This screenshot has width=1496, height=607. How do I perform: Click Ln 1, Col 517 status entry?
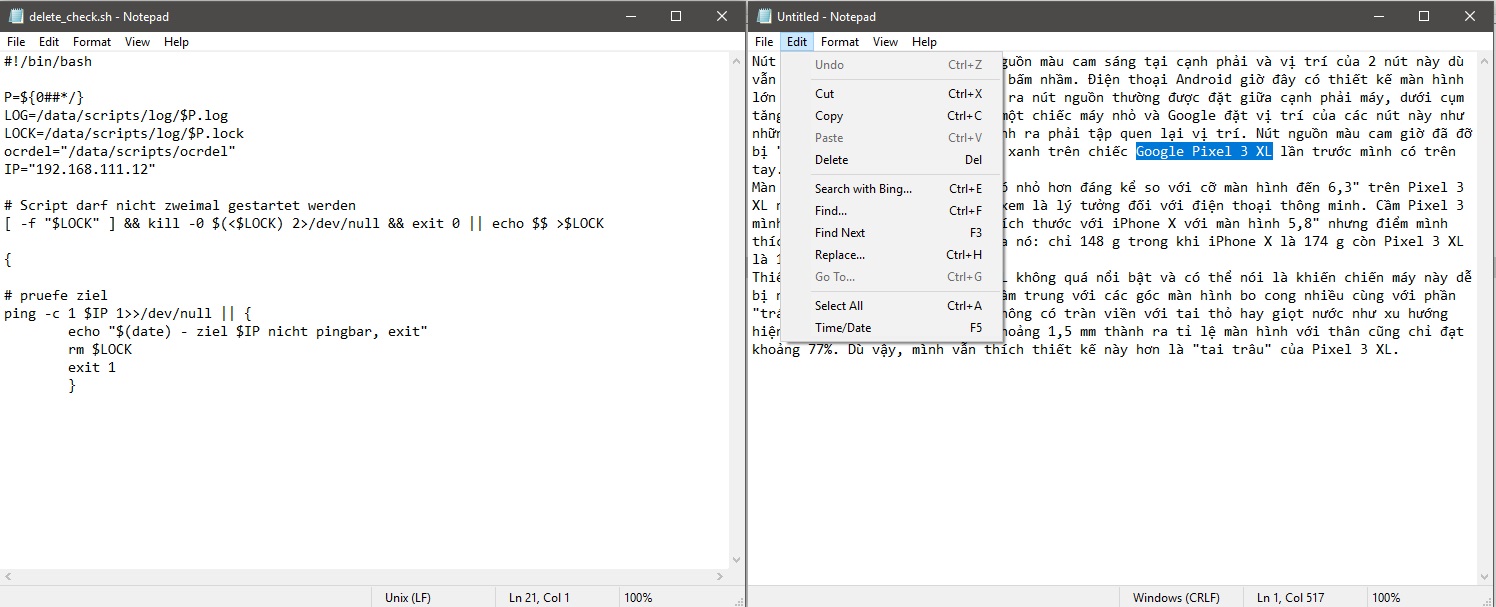1291,598
